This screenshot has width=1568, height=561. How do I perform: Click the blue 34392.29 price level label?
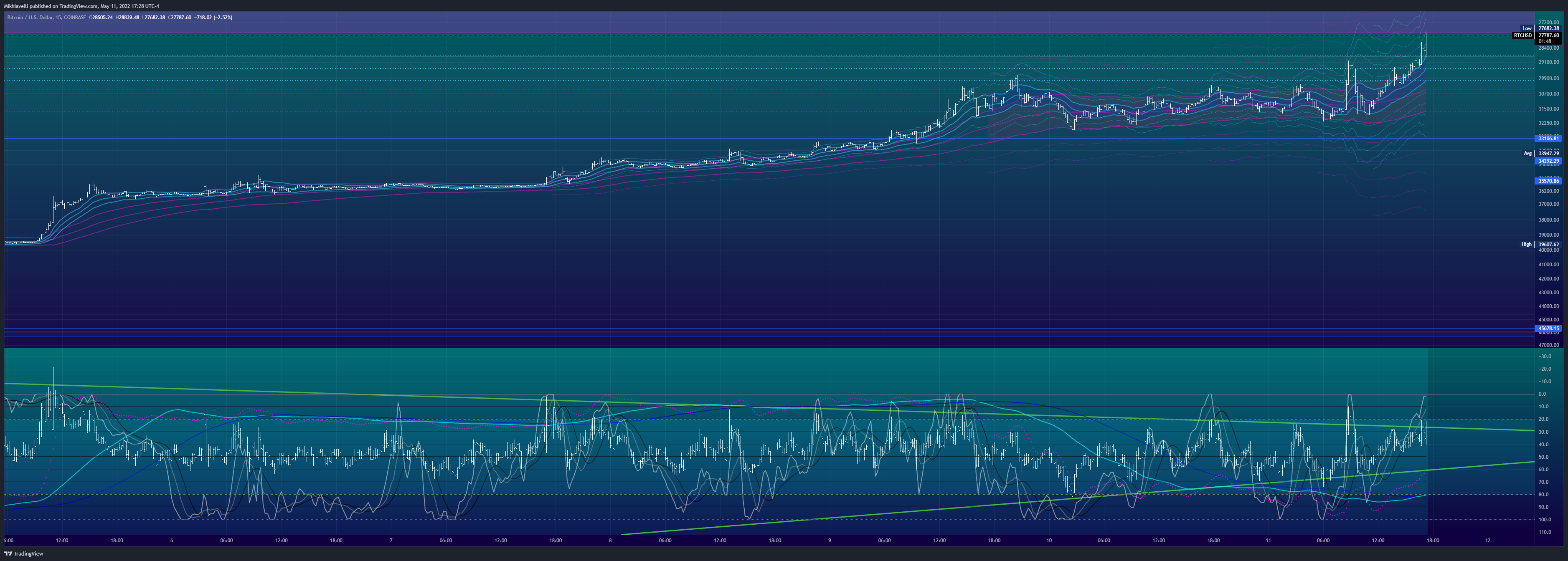(1548, 161)
